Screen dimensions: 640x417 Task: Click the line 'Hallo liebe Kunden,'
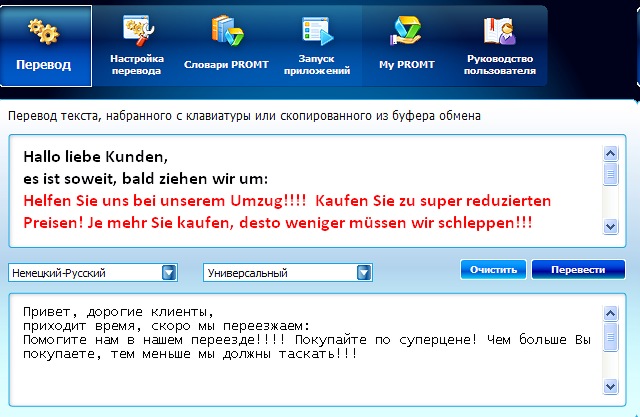point(96,157)
